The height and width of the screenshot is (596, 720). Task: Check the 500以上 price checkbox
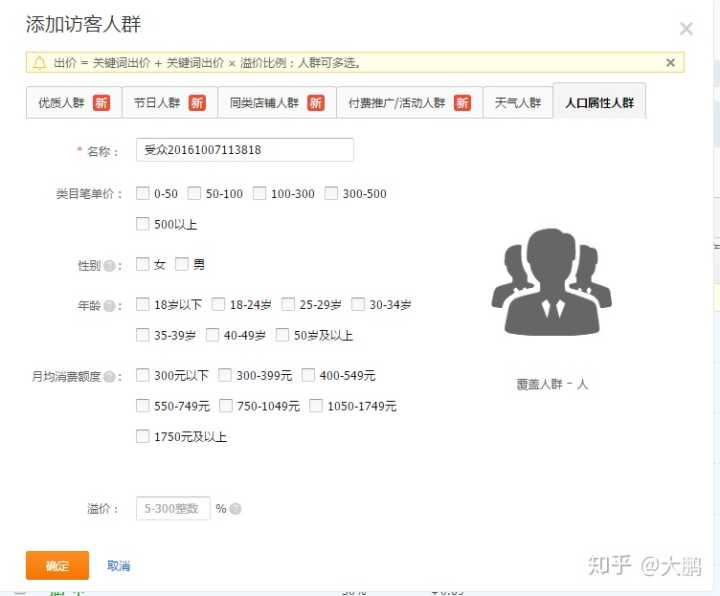pos(143,224)
